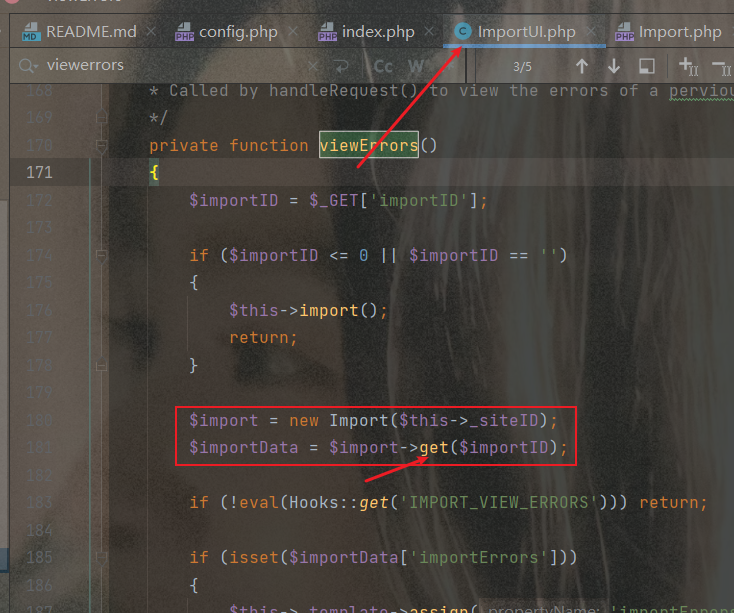Toggle Match Case (Cc) option
Image resolution: width=734 pixels, height=613 pixels.
click(x=383, y=66)
